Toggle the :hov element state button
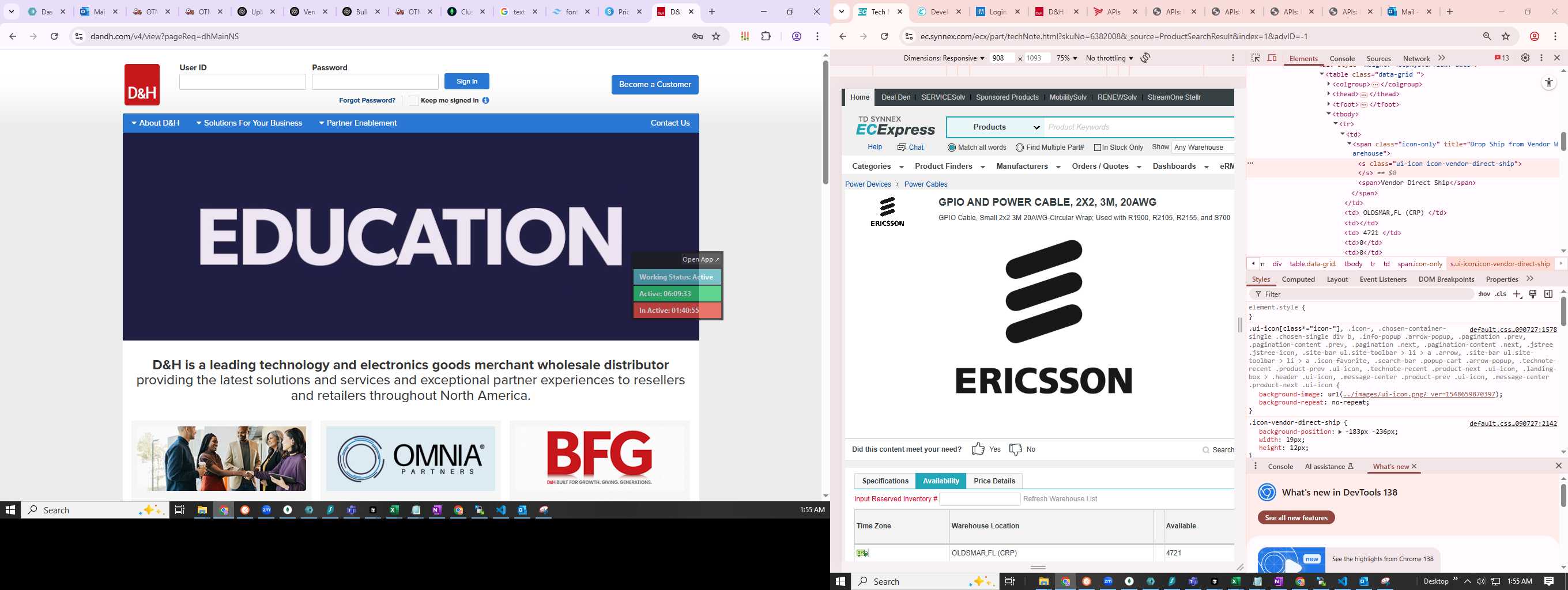This screenshot has width=1568, height=590. click(1484, 294)
